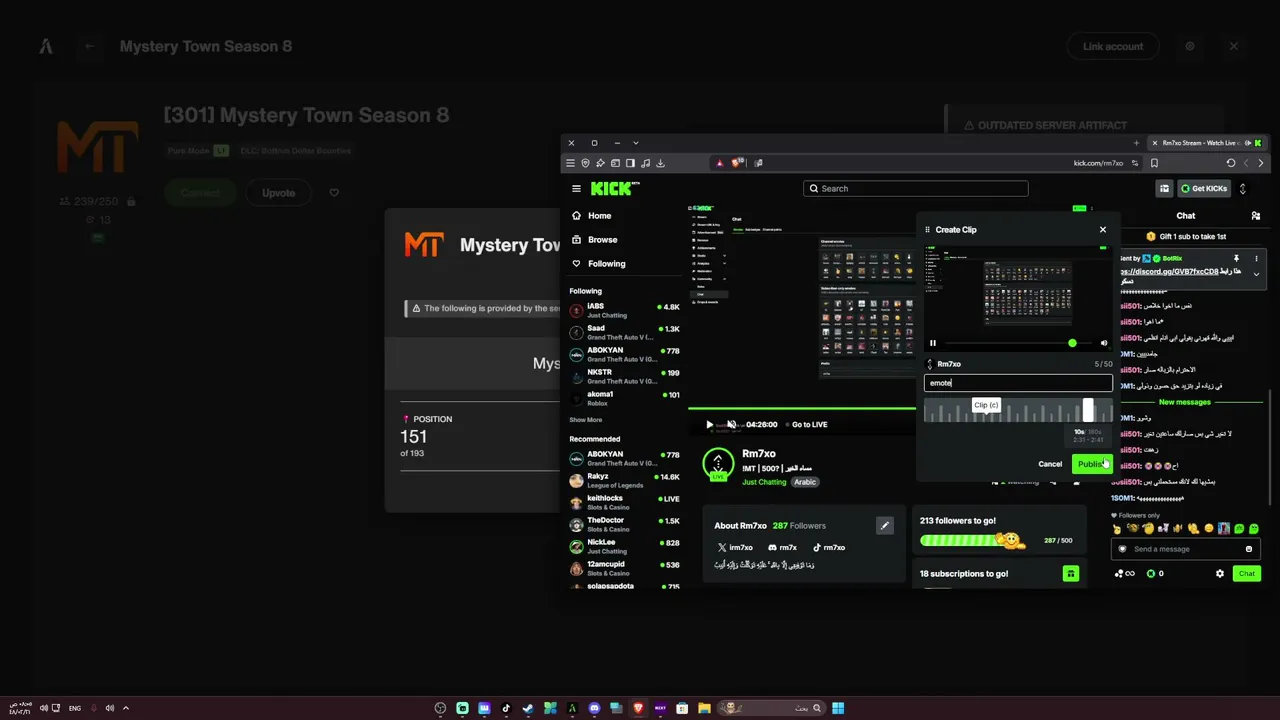Select the Rm7xo Stream browser tab
Screen dimensions: 1280x720
click(x=1208, y=143)
